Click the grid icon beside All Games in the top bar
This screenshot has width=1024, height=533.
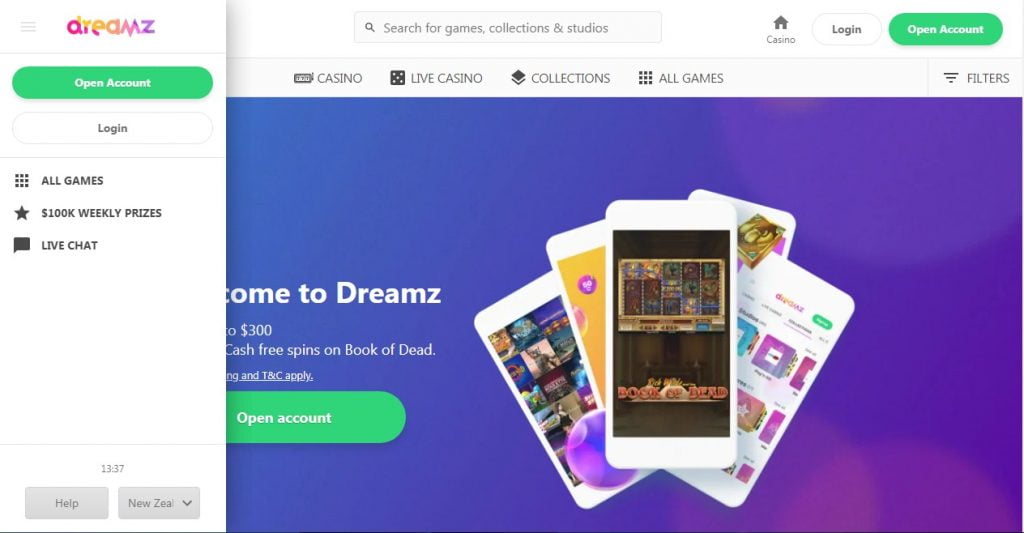pyautogui.click(x=645, y=78)
